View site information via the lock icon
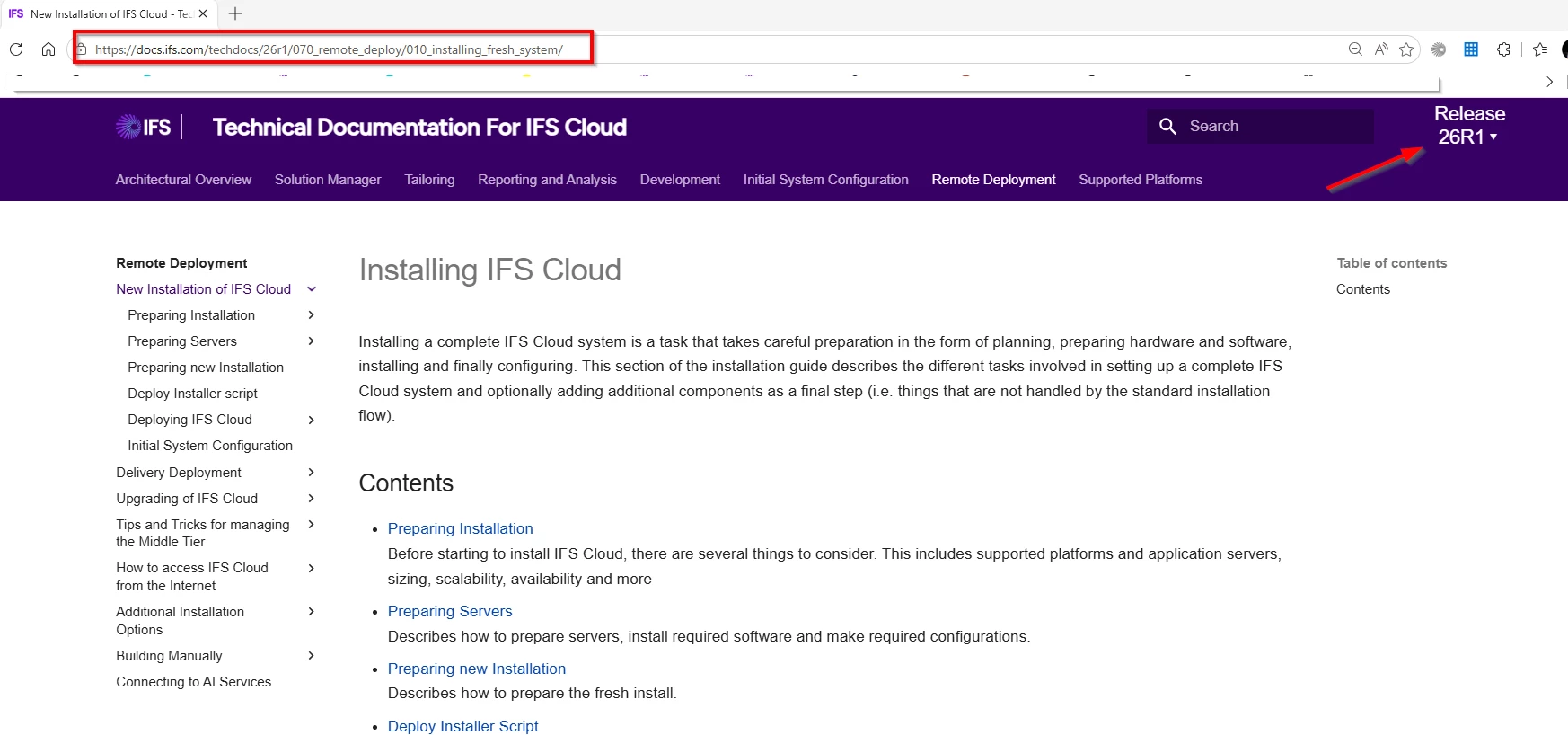Image resolution: width=1568 pixels, height=735 pixels. click(x=81, y=49)
